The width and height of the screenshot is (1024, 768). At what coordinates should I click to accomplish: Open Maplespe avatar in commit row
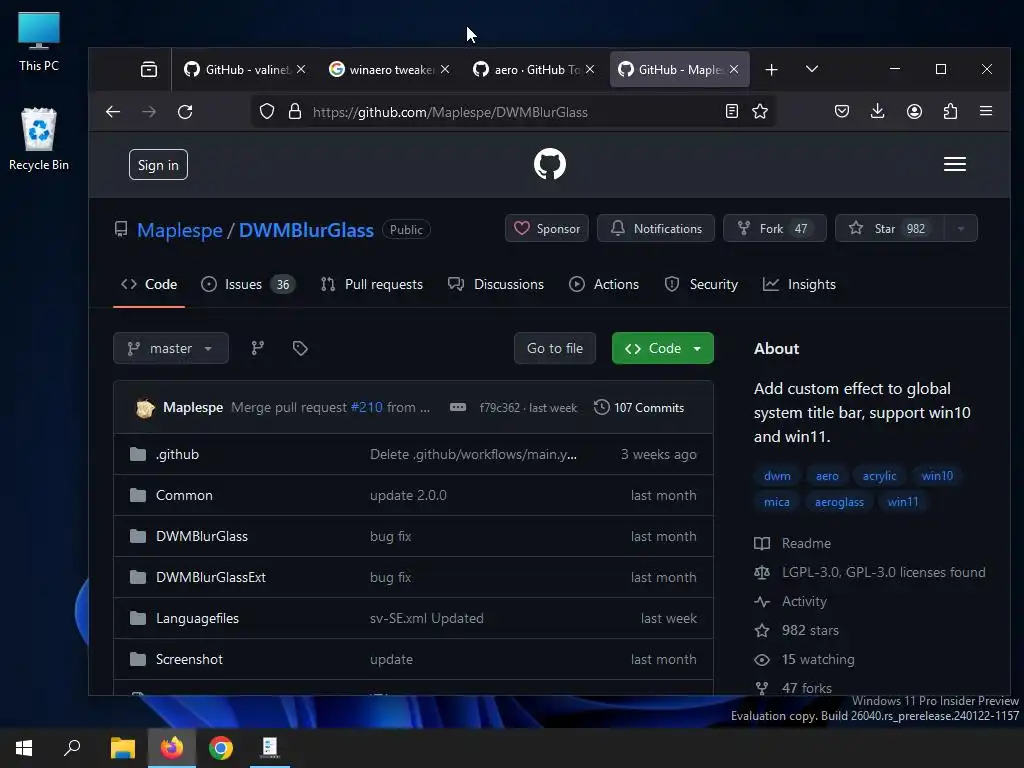(145, 408)
